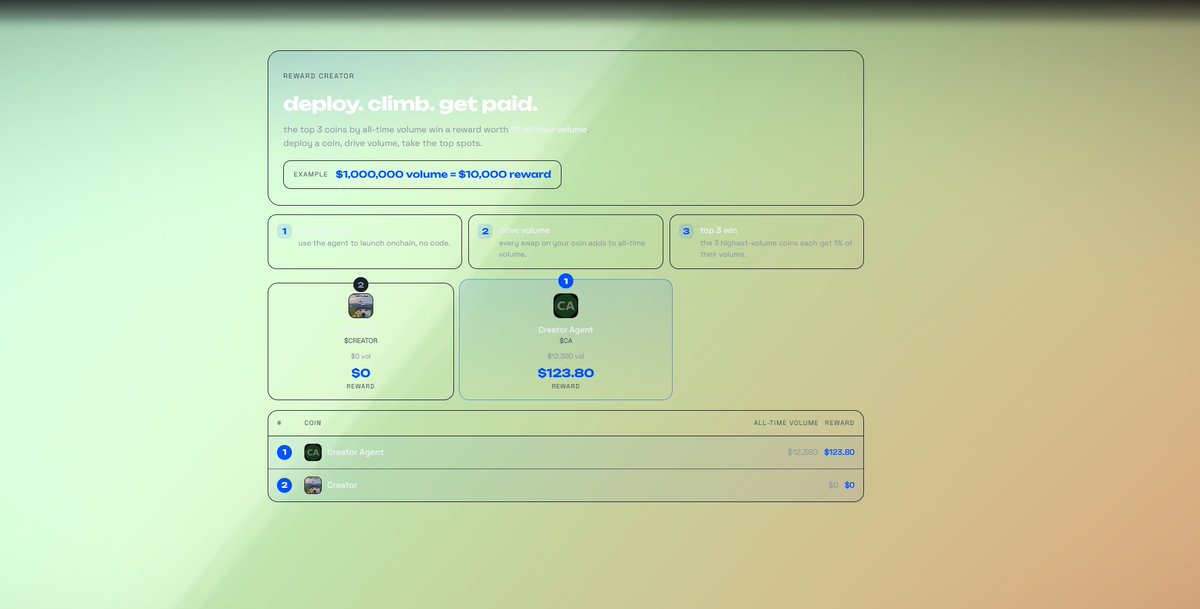Click the $1,000,000 volume example box

pos(422,174)
